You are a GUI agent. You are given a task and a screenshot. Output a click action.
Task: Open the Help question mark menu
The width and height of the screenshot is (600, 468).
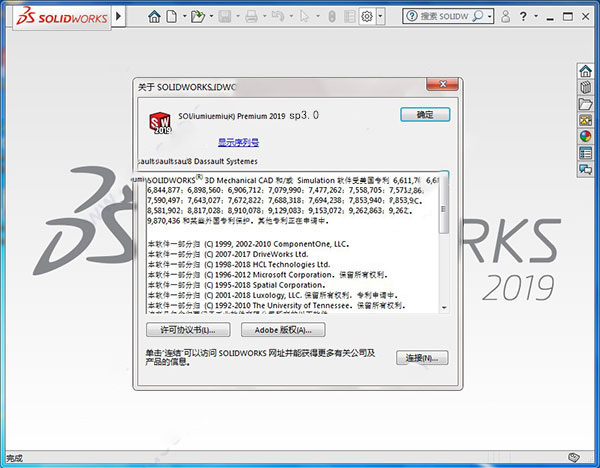pyautogui.click(x=523, y=16)
